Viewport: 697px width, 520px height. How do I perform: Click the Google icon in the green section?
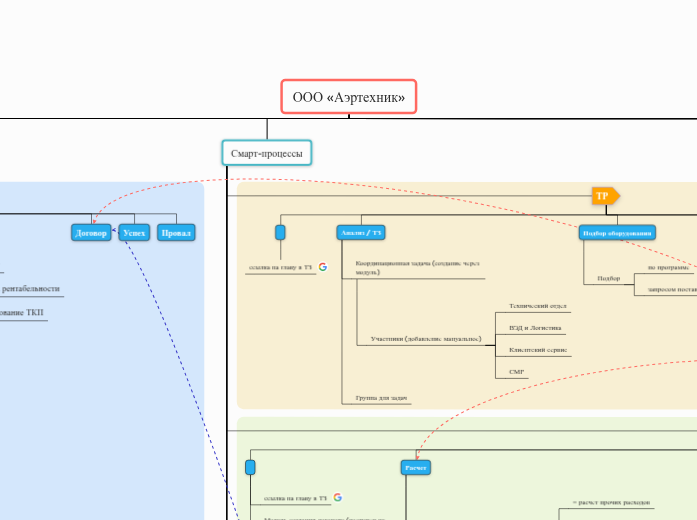[x=338, y=497]
